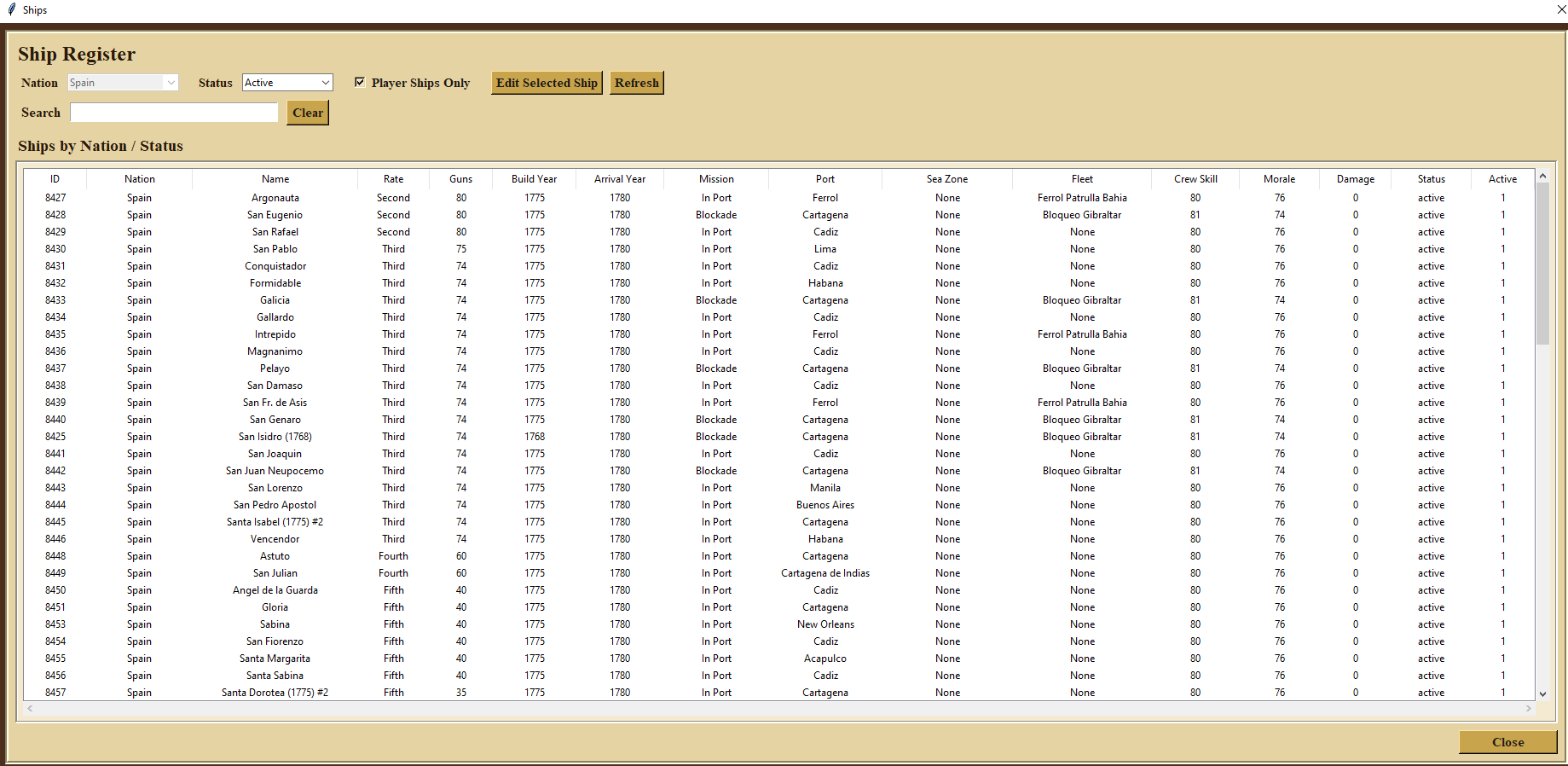Viewport: 1568px width, 766px height.
Task: Select the San Damaso ship row
Action: (x=779, y=386)
